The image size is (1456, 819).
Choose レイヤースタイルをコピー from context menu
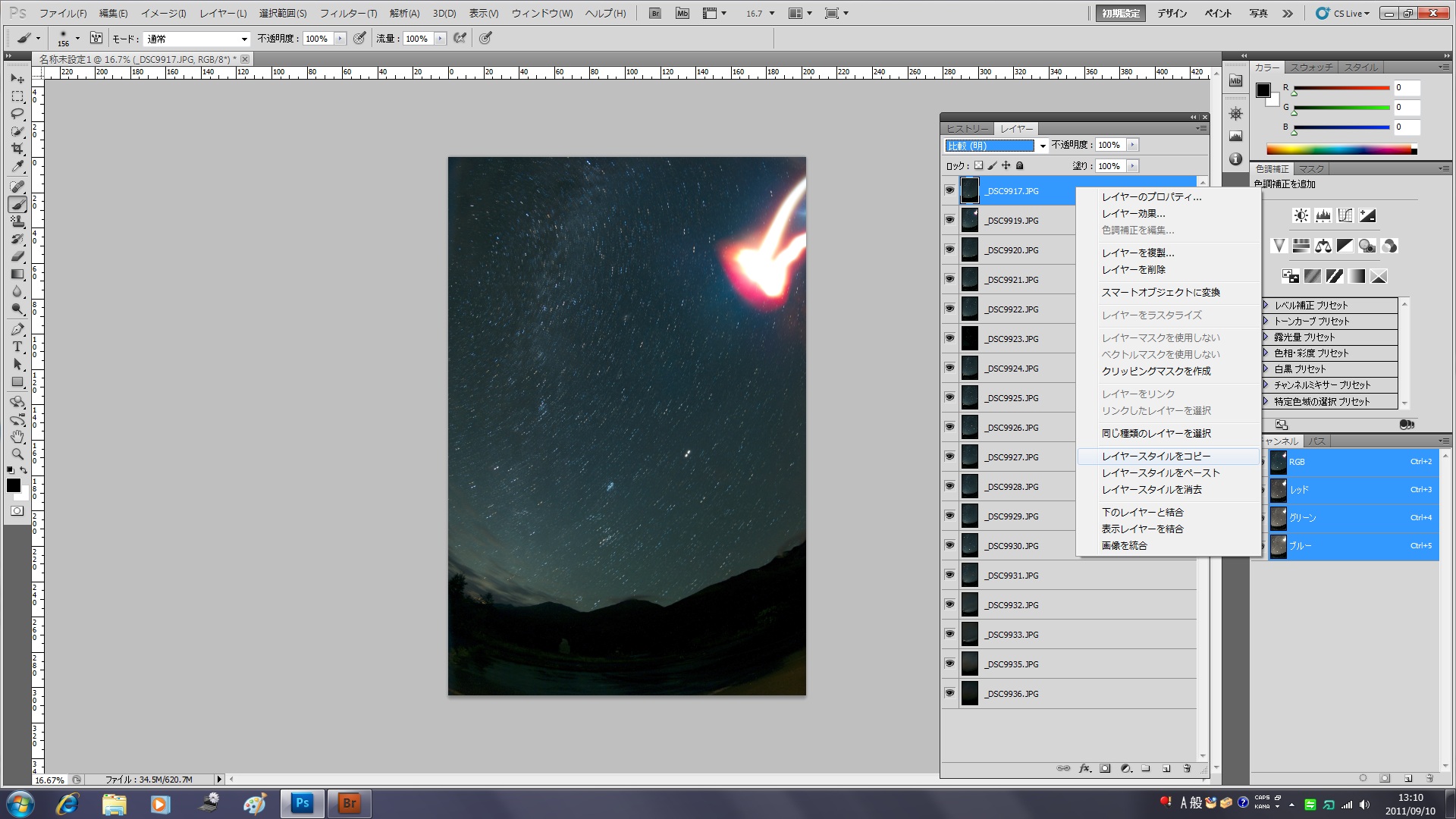1156,457
